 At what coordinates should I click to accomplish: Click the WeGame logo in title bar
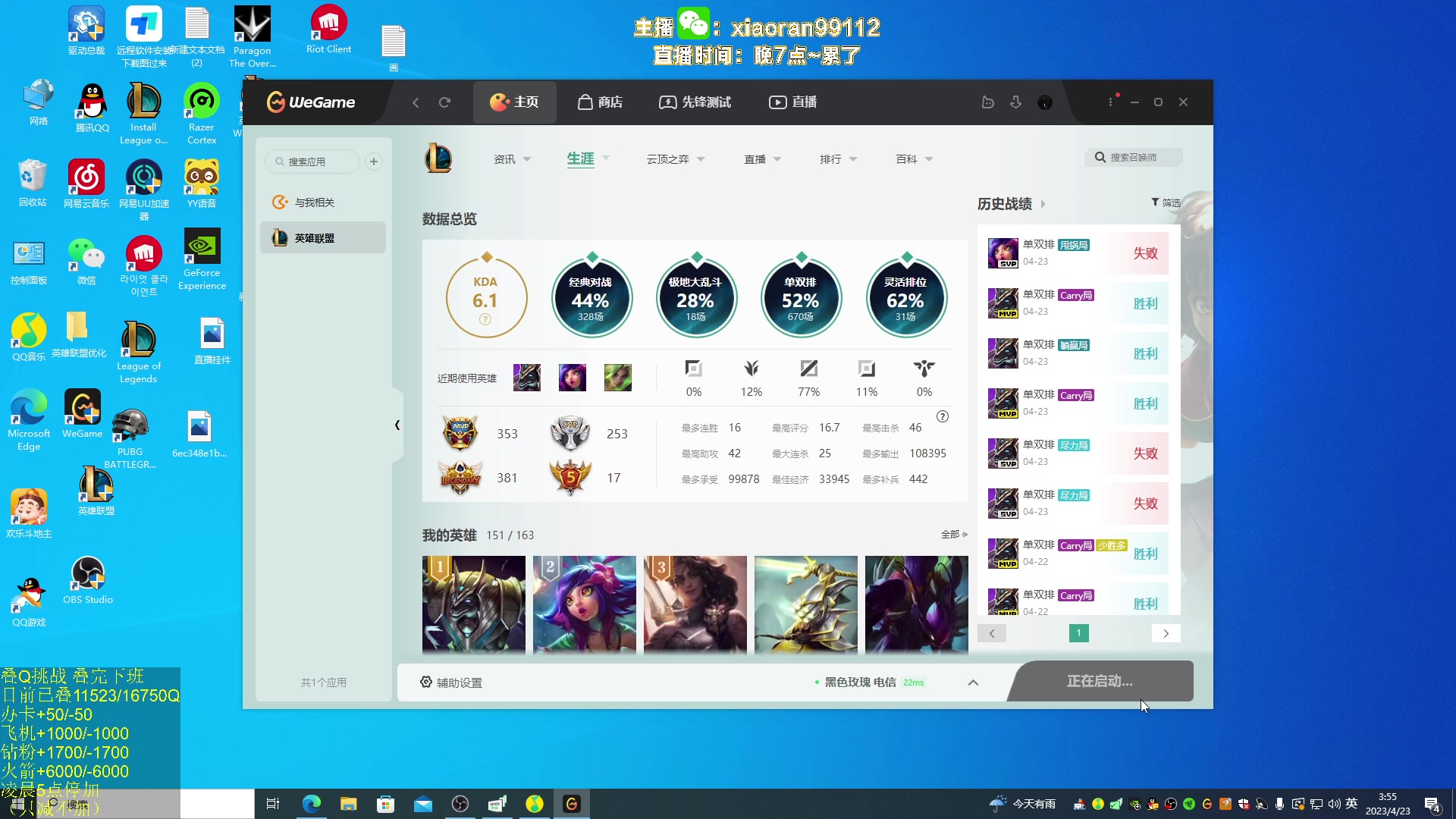point(311,102)
